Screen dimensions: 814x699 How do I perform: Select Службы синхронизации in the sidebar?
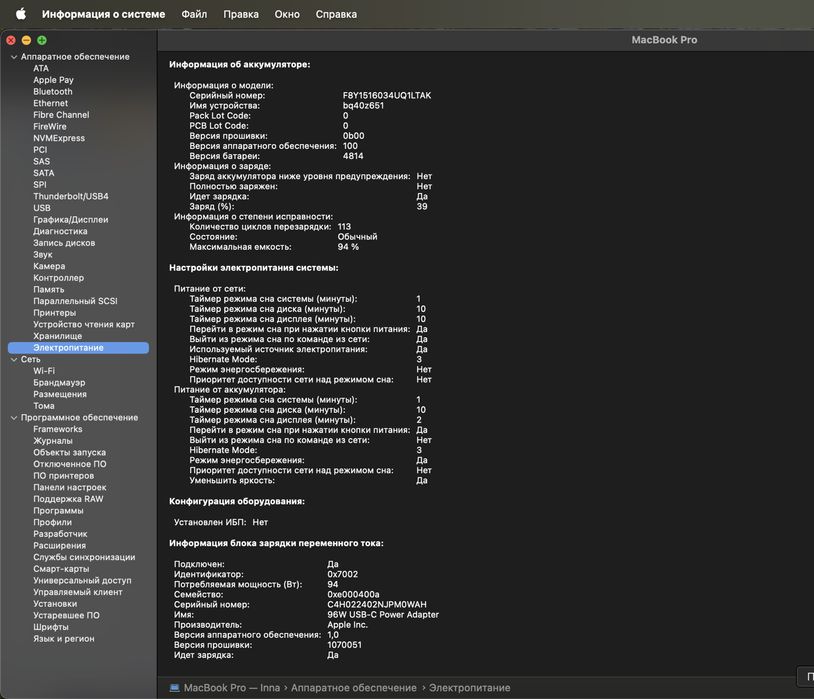point(85,557)
